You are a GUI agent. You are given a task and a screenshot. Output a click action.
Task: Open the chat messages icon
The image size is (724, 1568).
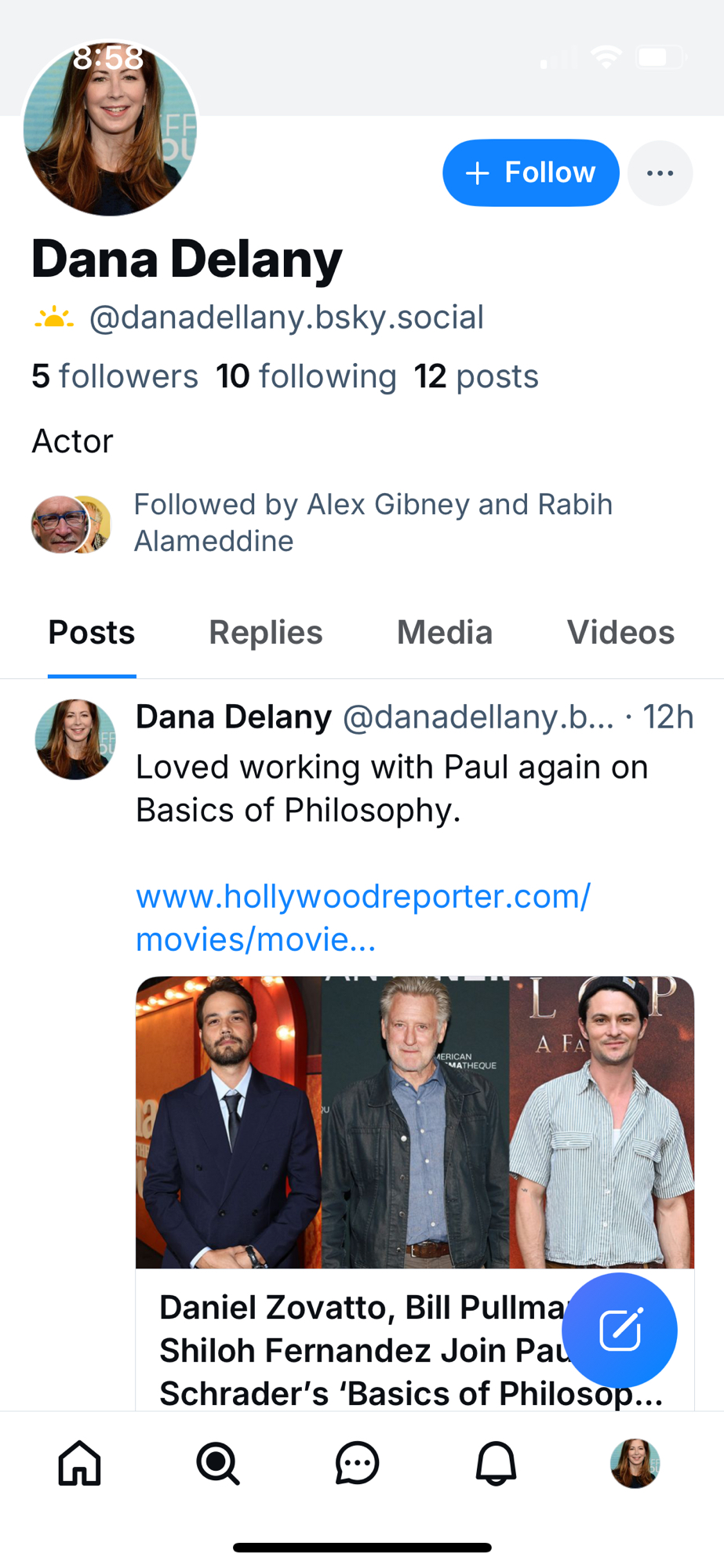click(357, 1463)
